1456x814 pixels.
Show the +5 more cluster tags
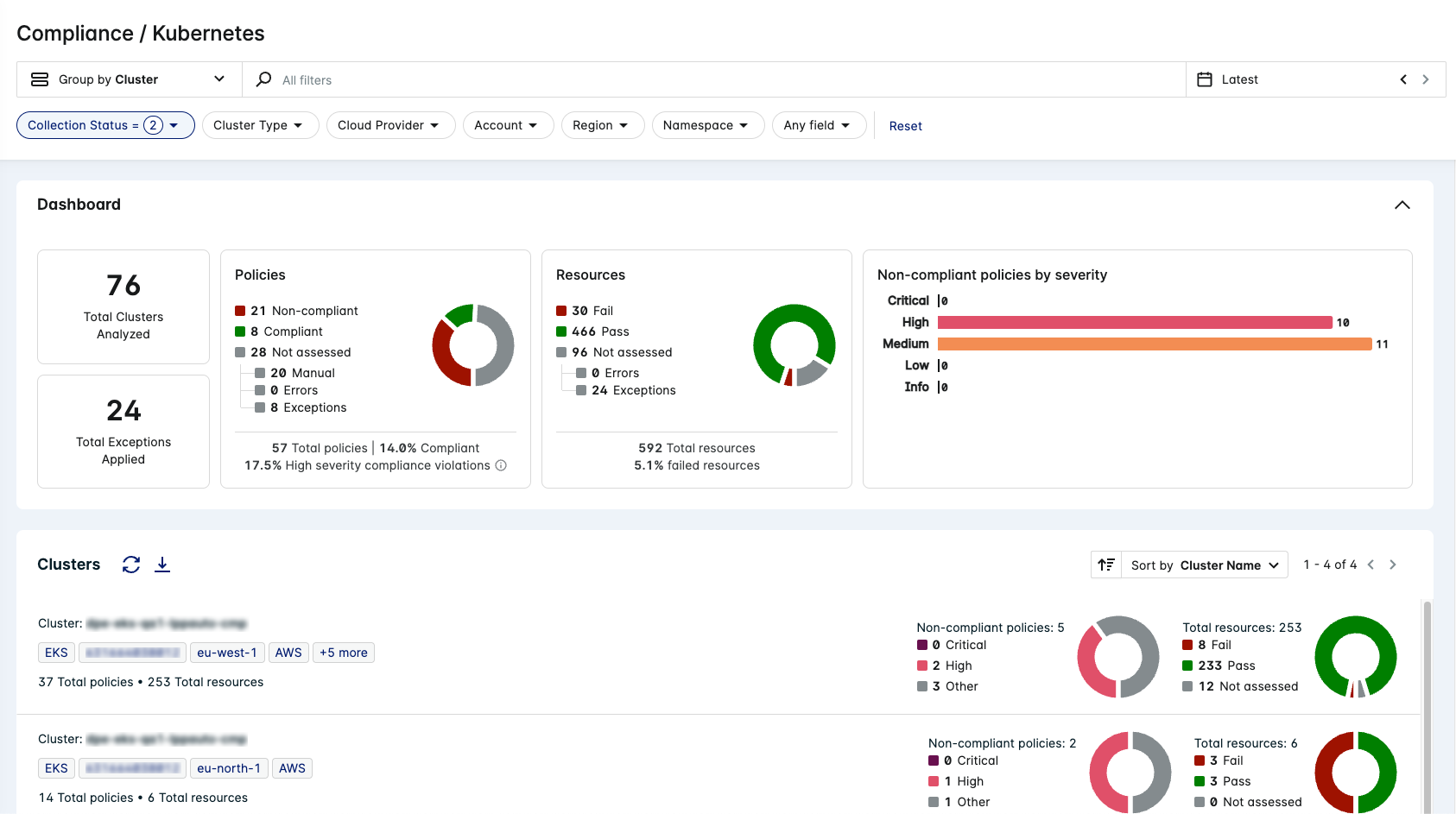coord(343,652)
